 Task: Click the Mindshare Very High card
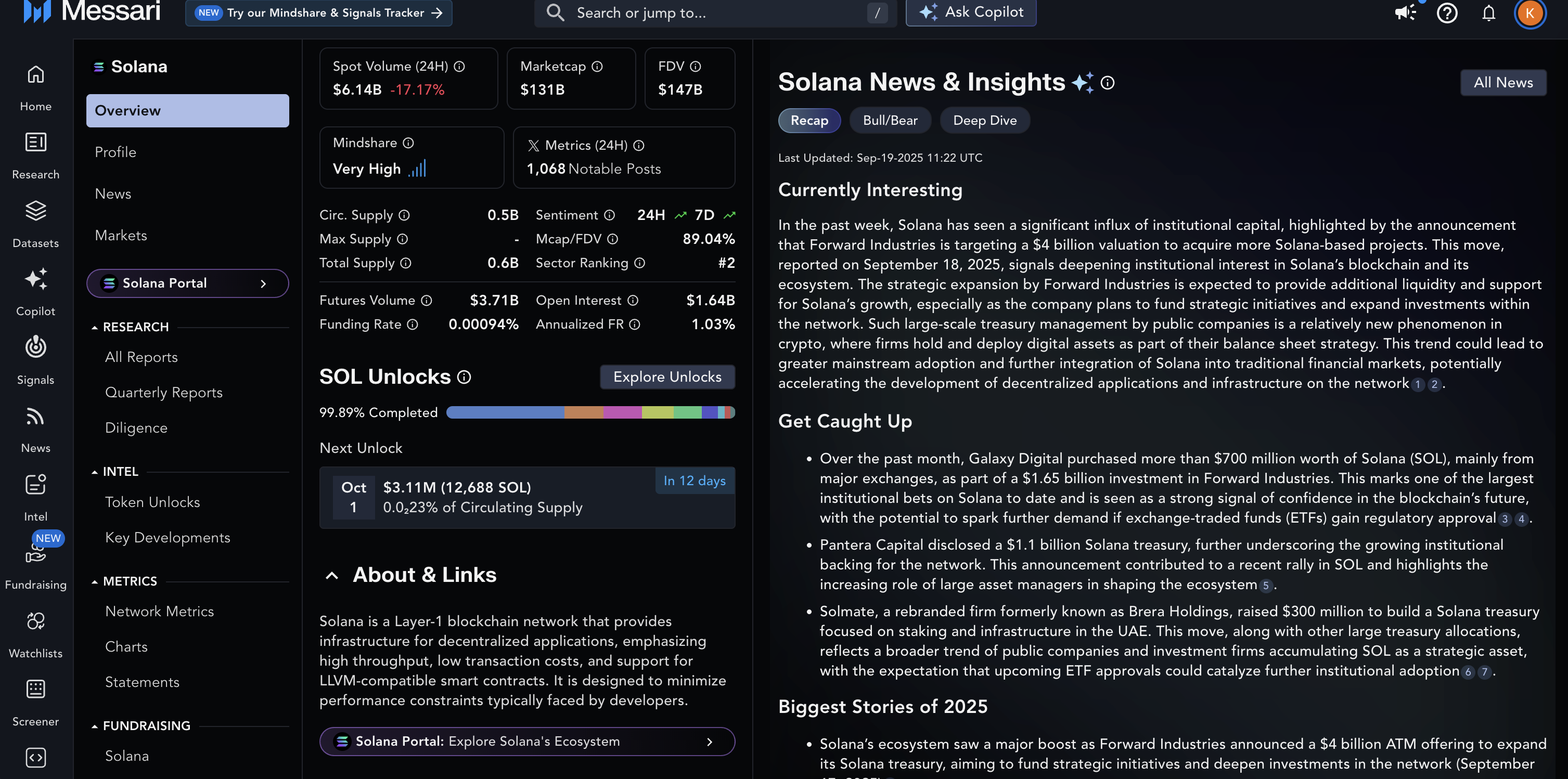point(412,158)
